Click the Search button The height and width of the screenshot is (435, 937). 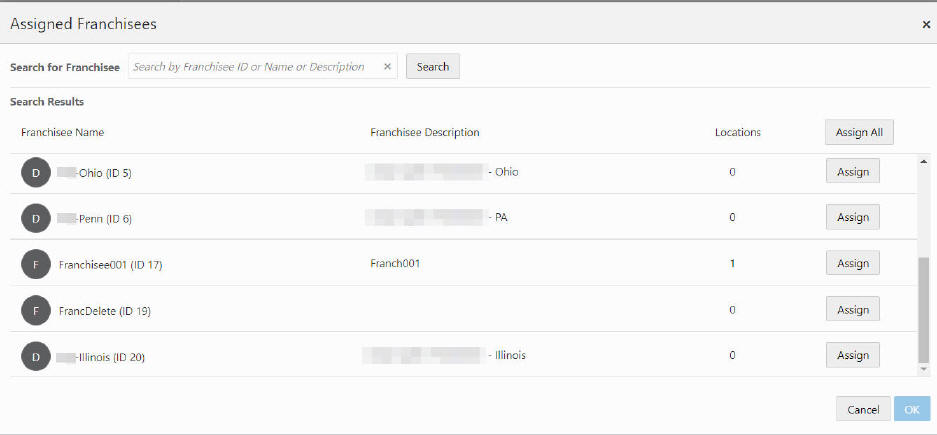[x=433, y=66]
